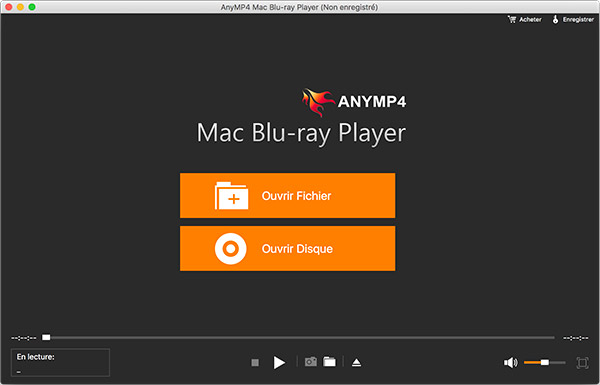Maximize the window with the green button
This screenshot has width=600, height=385.
tap(32, 7)
